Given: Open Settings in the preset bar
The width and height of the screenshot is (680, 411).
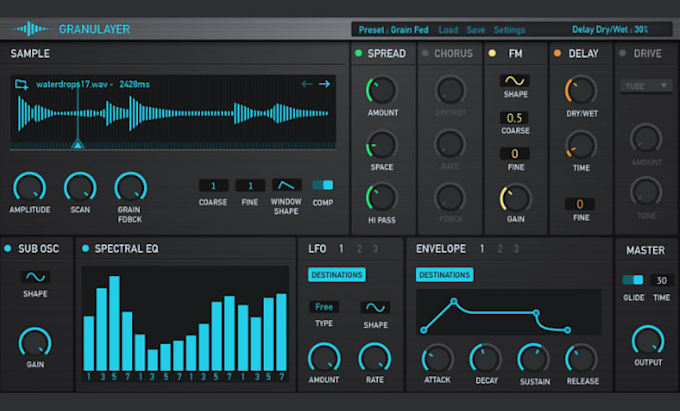Looking at the screenshot, I should 509,30.
